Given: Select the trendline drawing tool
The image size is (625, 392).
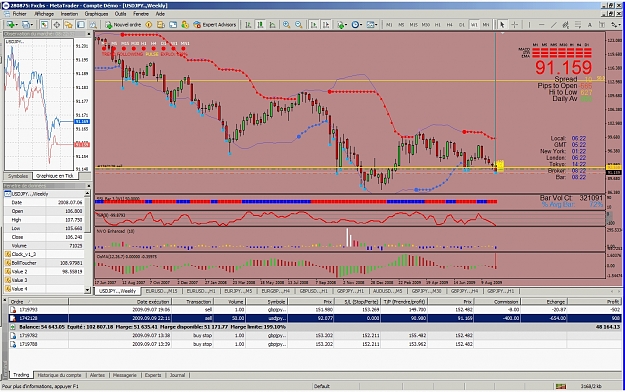Looking at the screenshot, I should point(554,25).
